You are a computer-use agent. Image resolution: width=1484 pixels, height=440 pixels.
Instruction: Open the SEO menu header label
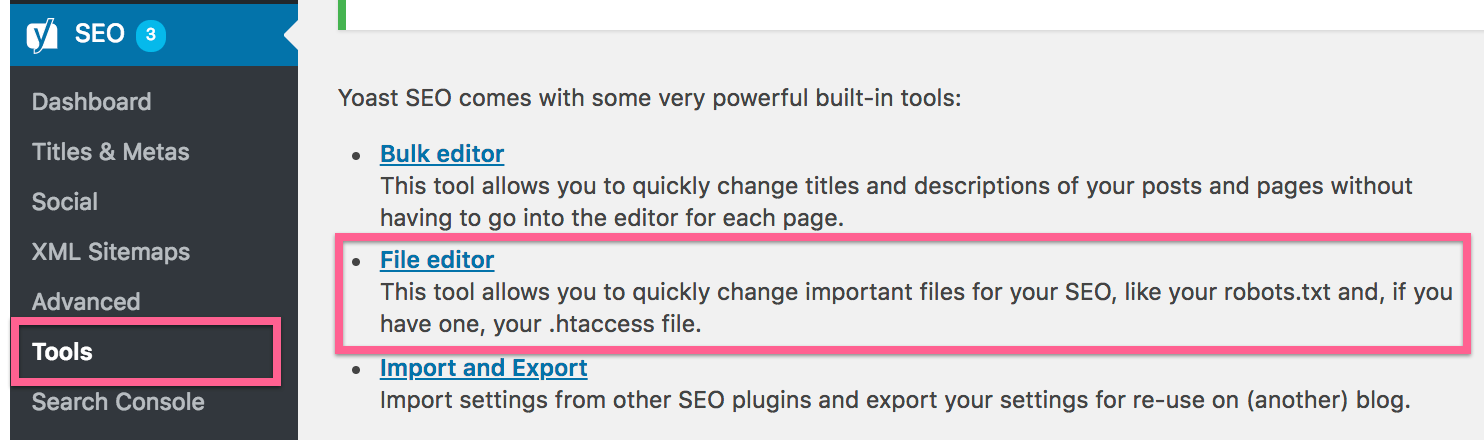coord(99,35)
